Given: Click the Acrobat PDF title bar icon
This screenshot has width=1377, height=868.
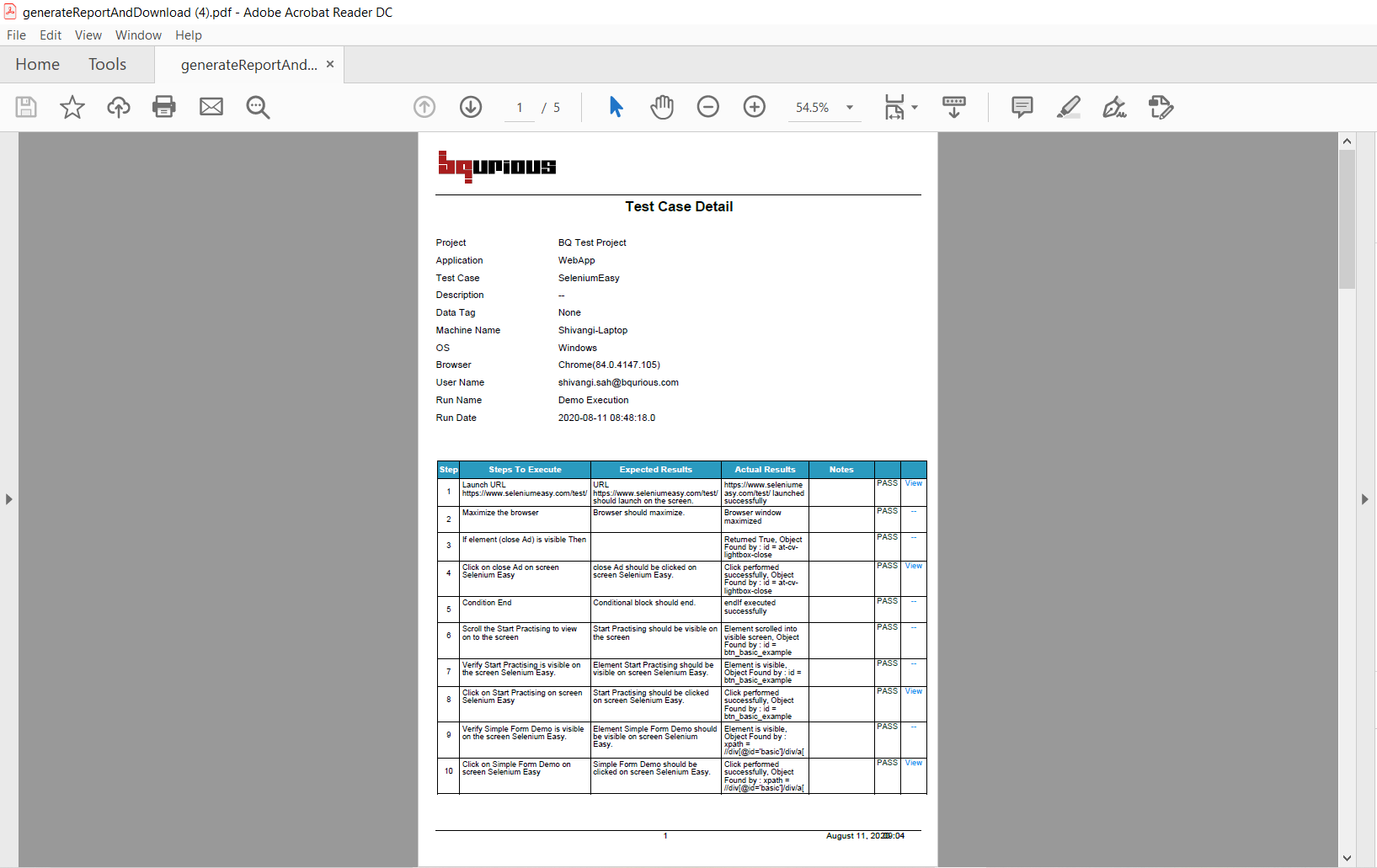Looking at the screenshot, I should (x=10, y=12).
